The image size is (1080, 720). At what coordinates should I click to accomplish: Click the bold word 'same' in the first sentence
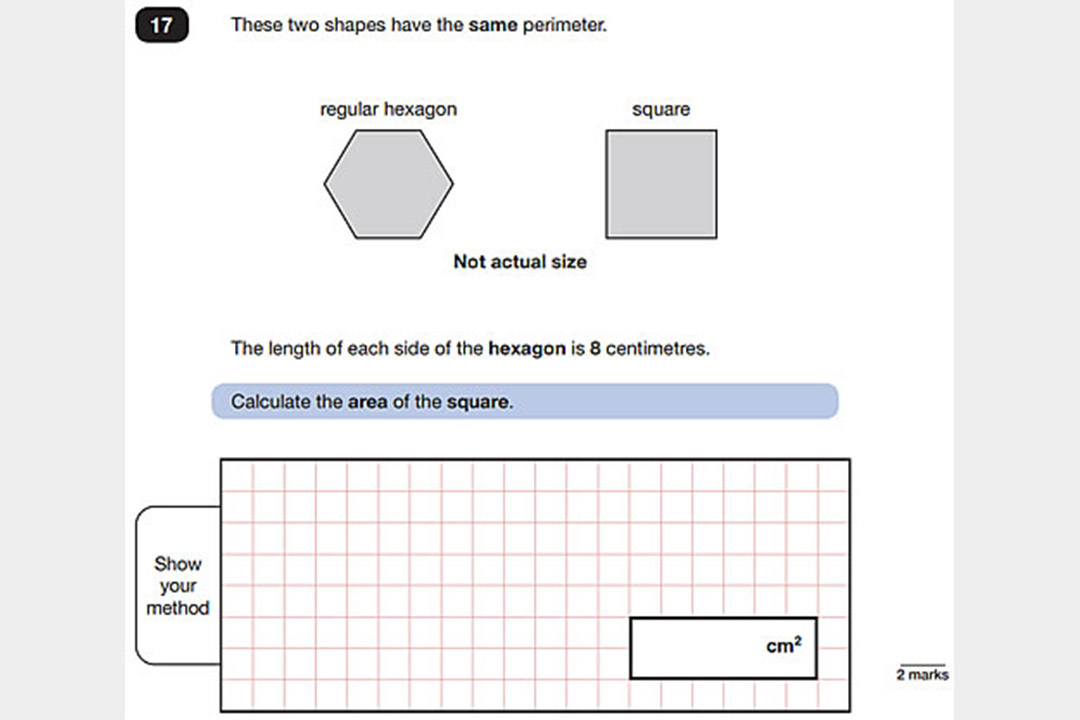click(493, 25)
